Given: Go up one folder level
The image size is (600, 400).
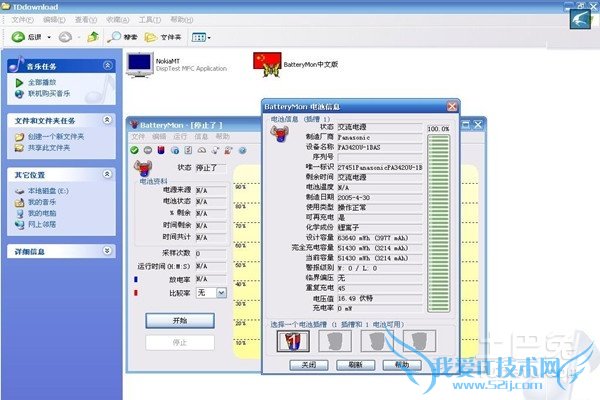Looking at the screenshot, I should point(93,37).
